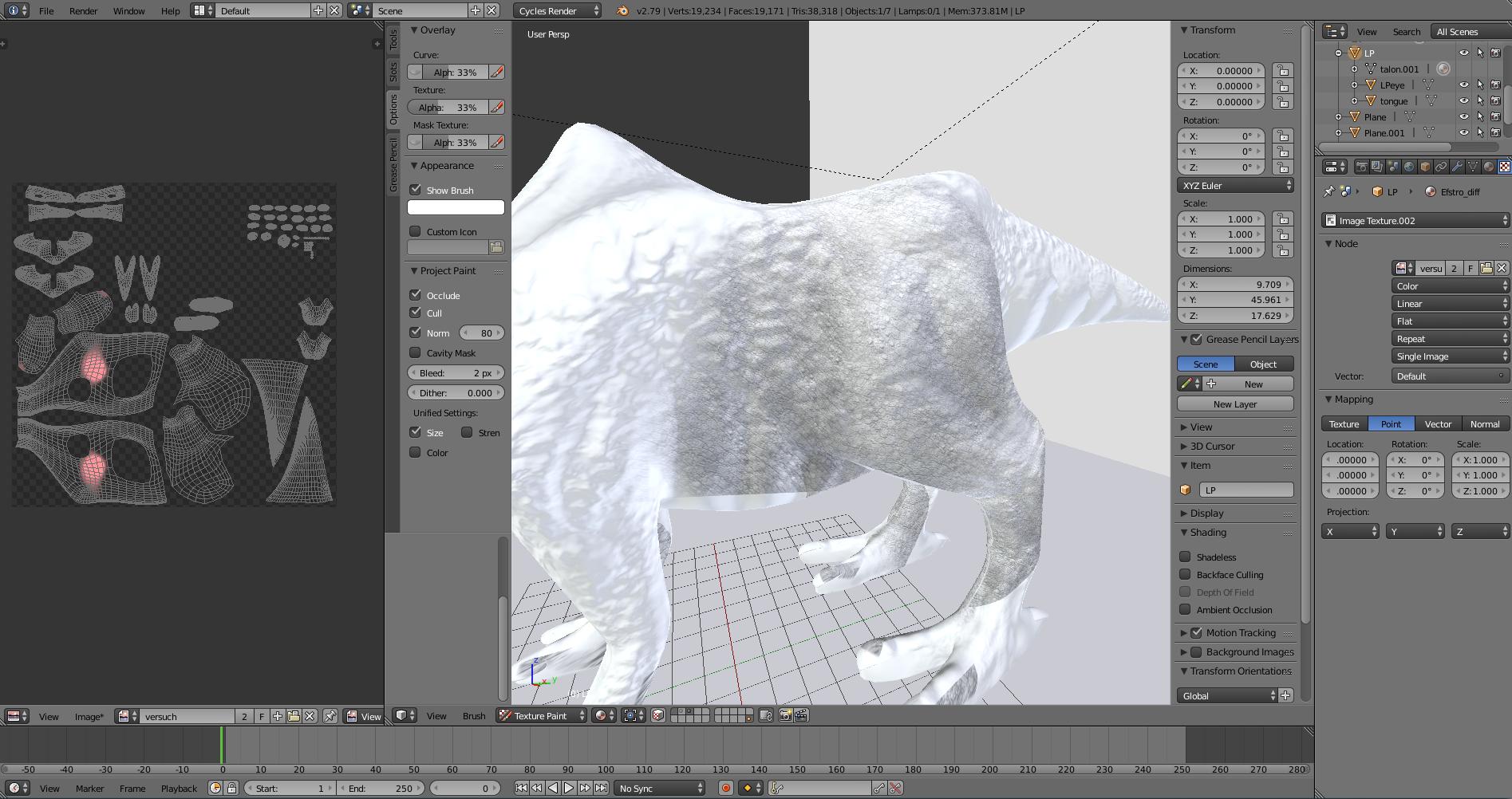Switch to the Slots vertical tab
This screenshot has width=1512, height=799.
(x=393, y=73)
